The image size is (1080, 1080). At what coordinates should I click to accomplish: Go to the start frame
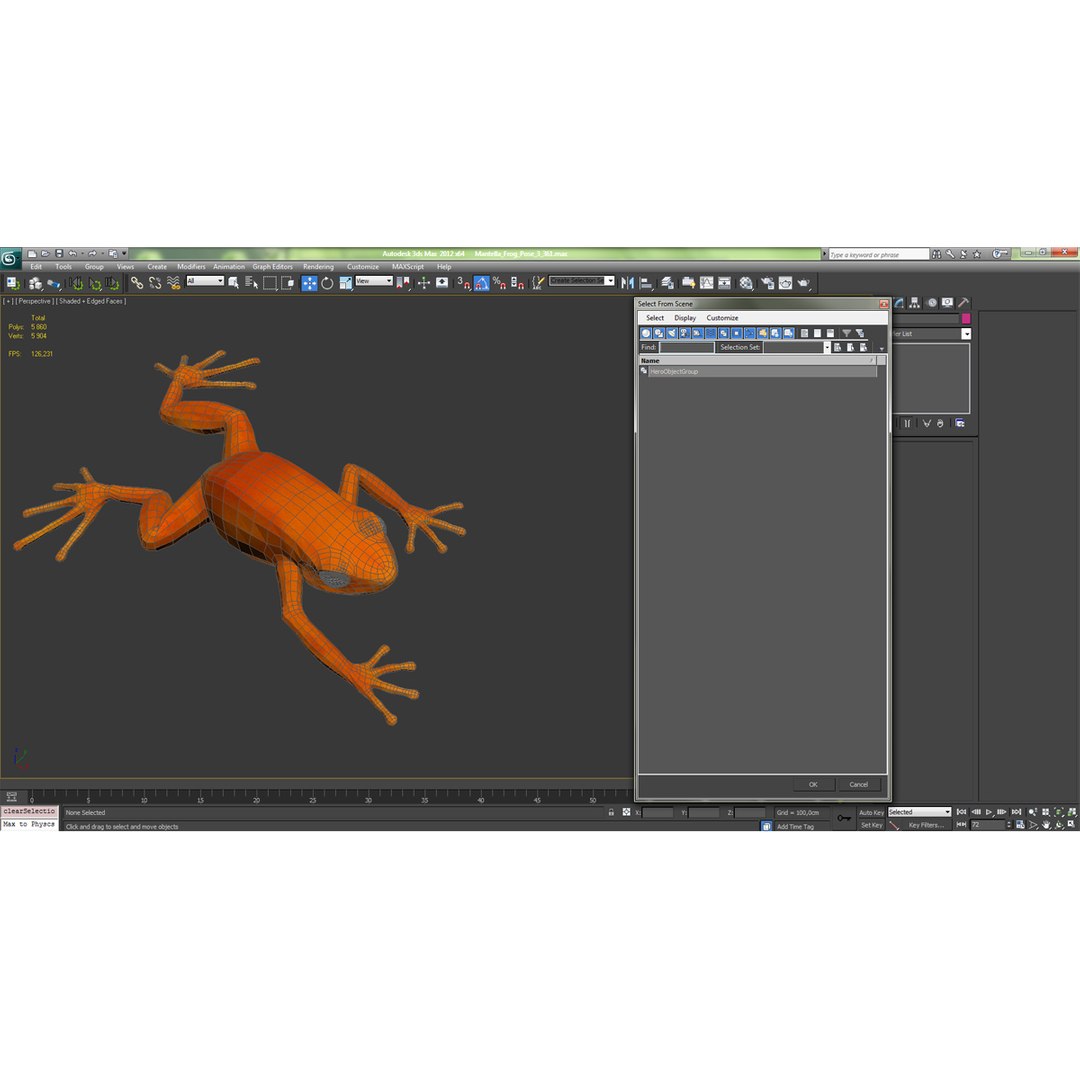coord(962,813)
